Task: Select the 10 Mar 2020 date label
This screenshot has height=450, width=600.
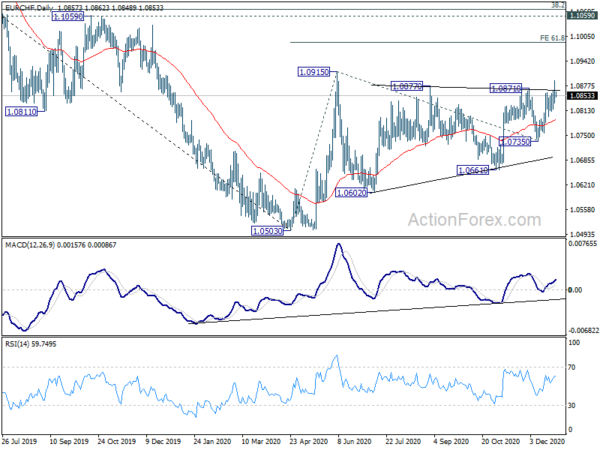Action: coord(261,441)
